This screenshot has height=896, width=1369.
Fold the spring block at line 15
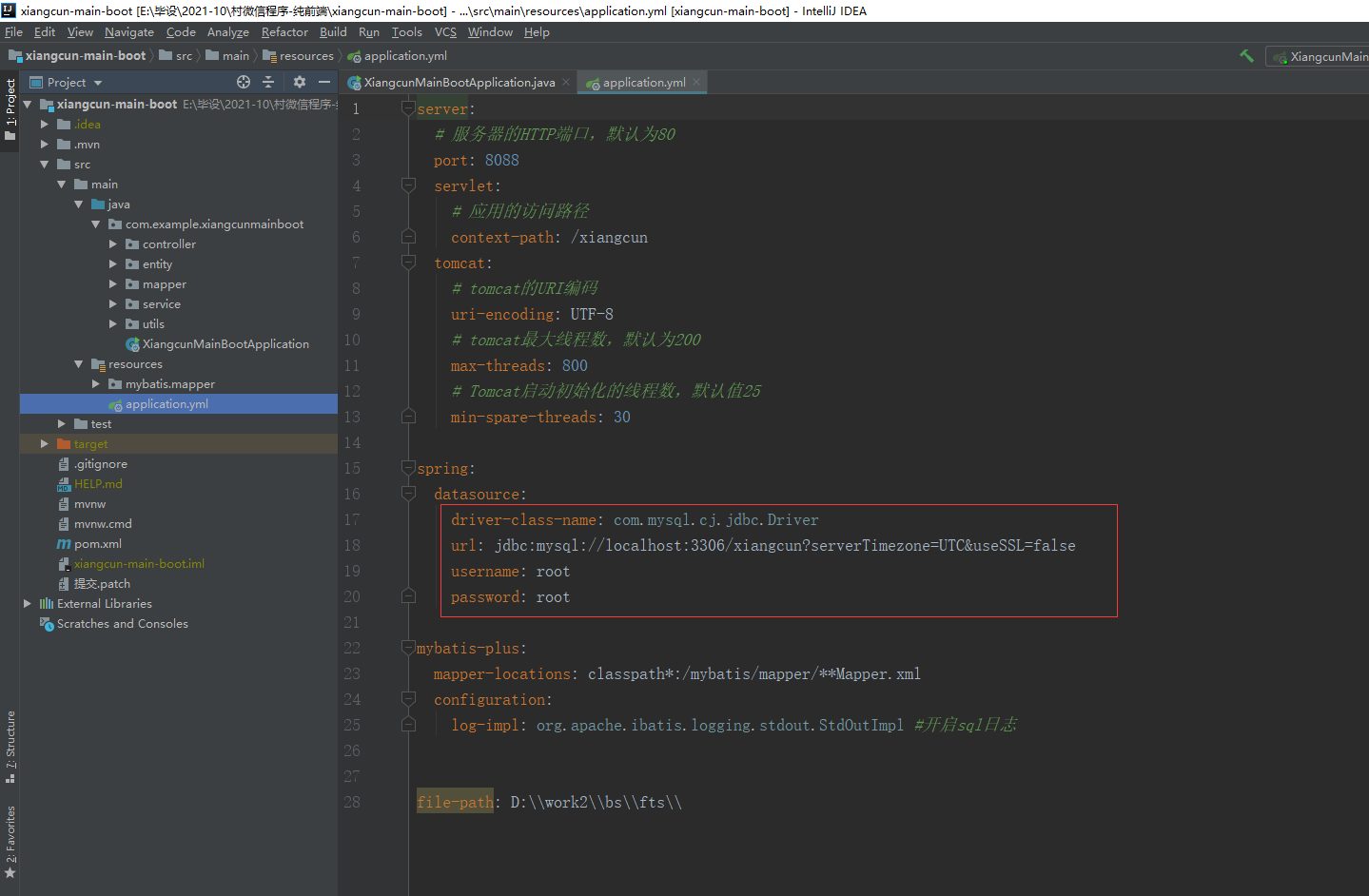click(x=408, y=468)
